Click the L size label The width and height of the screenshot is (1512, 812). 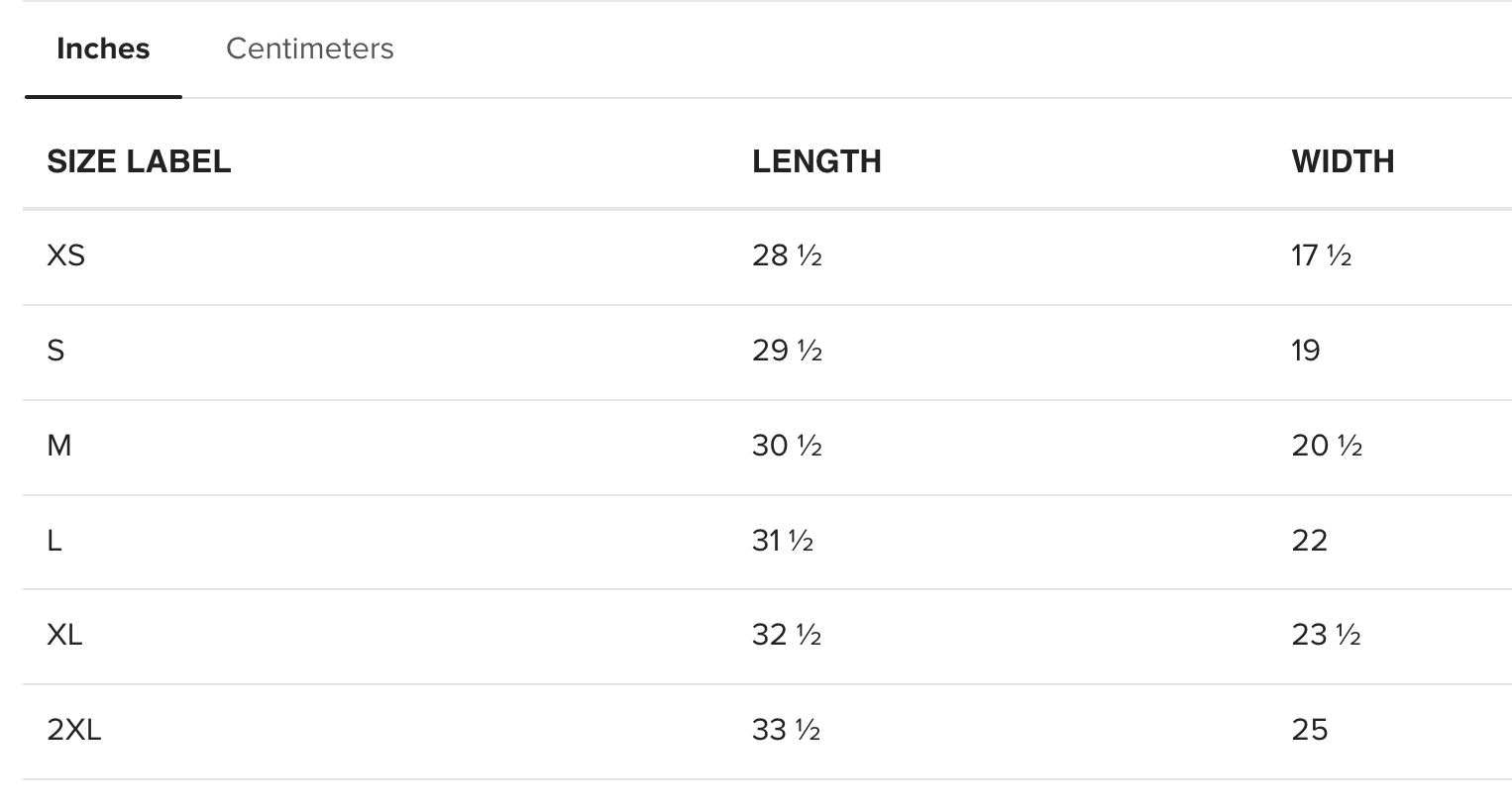tap(54, 541)
